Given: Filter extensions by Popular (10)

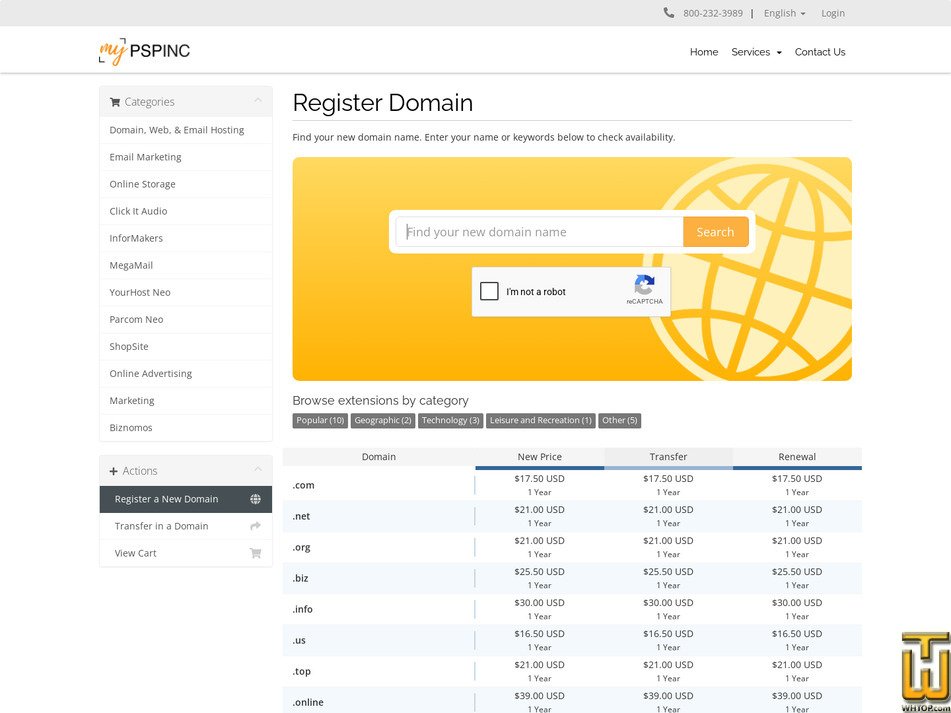Looking at the screenshot, I should pos(320,420).
